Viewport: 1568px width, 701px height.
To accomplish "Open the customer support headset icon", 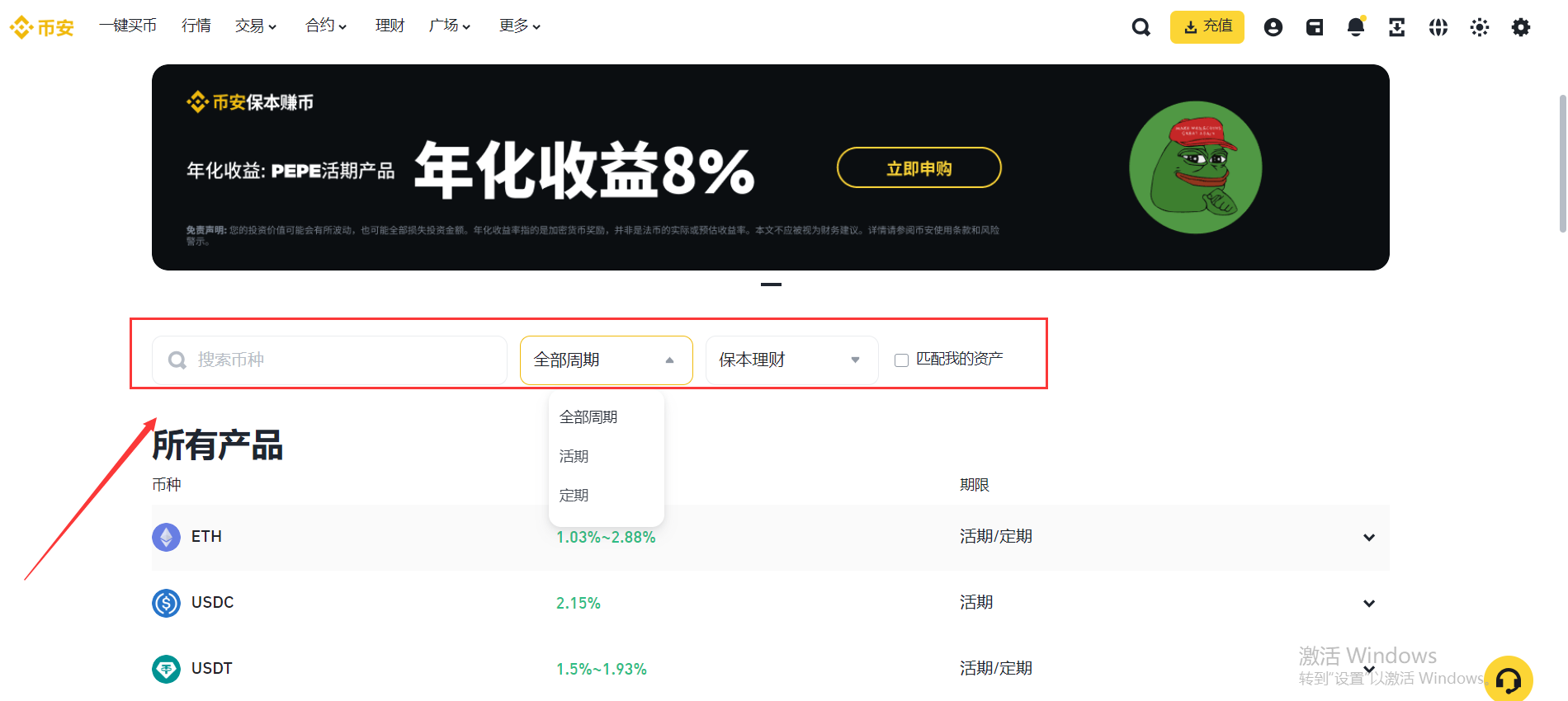I will click(1508, 680).
